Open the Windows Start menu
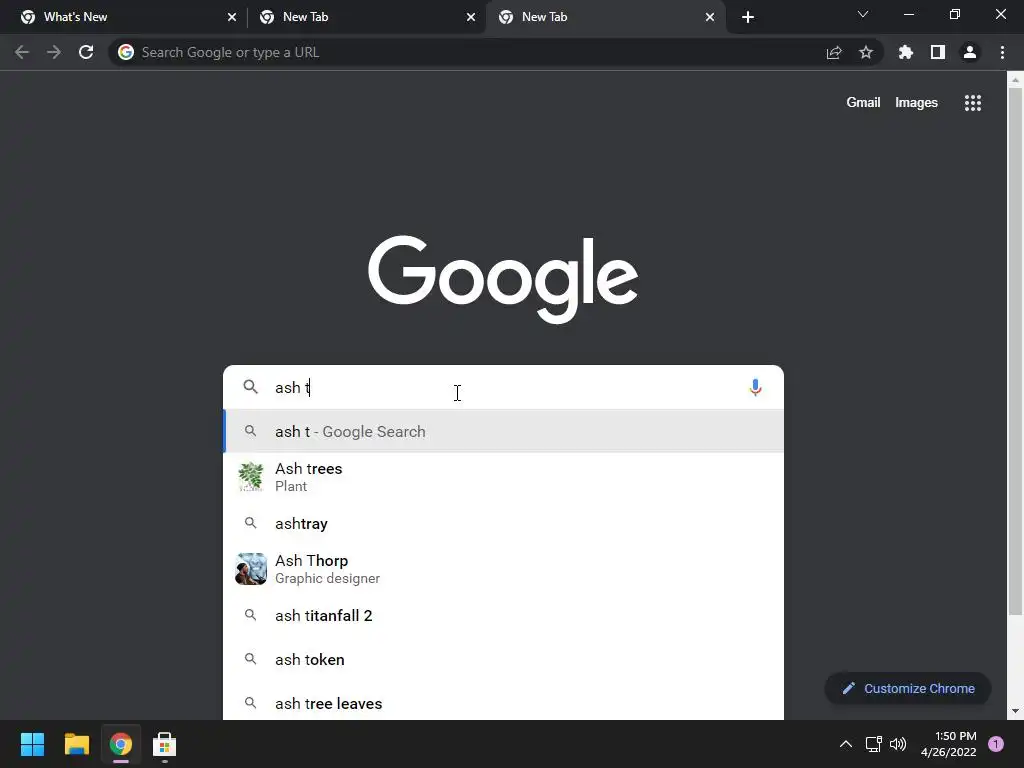 coord(32,744)
